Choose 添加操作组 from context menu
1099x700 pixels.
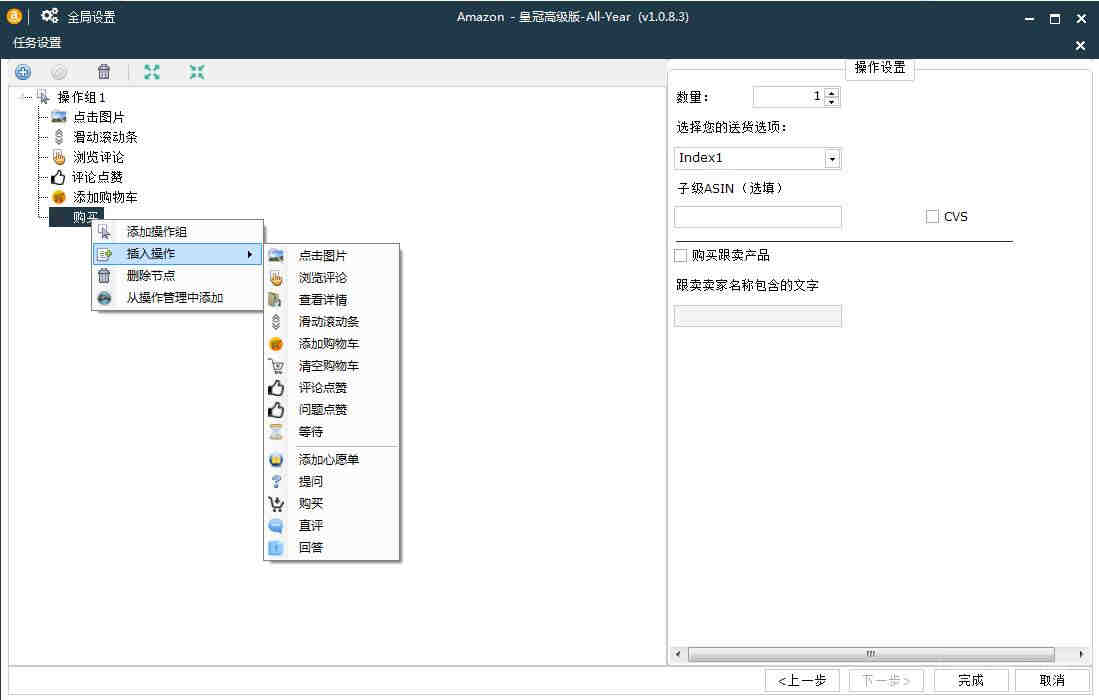(178, 232)
